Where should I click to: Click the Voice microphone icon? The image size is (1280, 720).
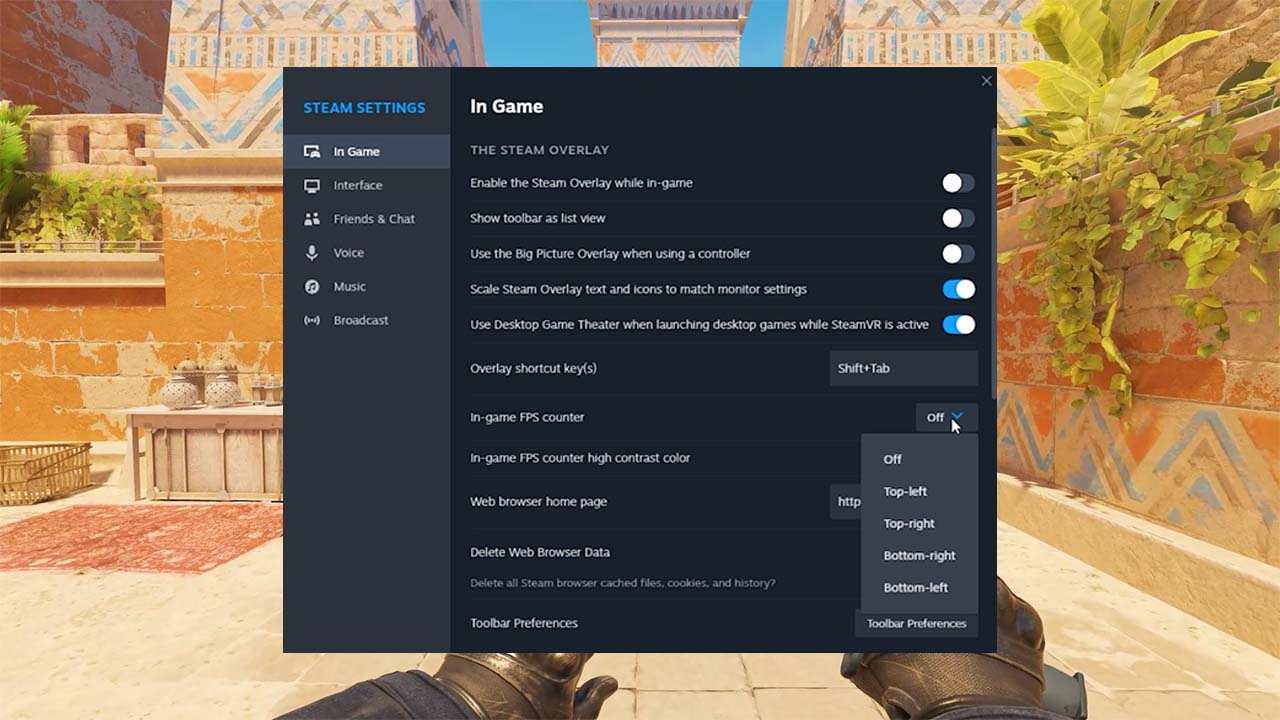click(312, 253)
